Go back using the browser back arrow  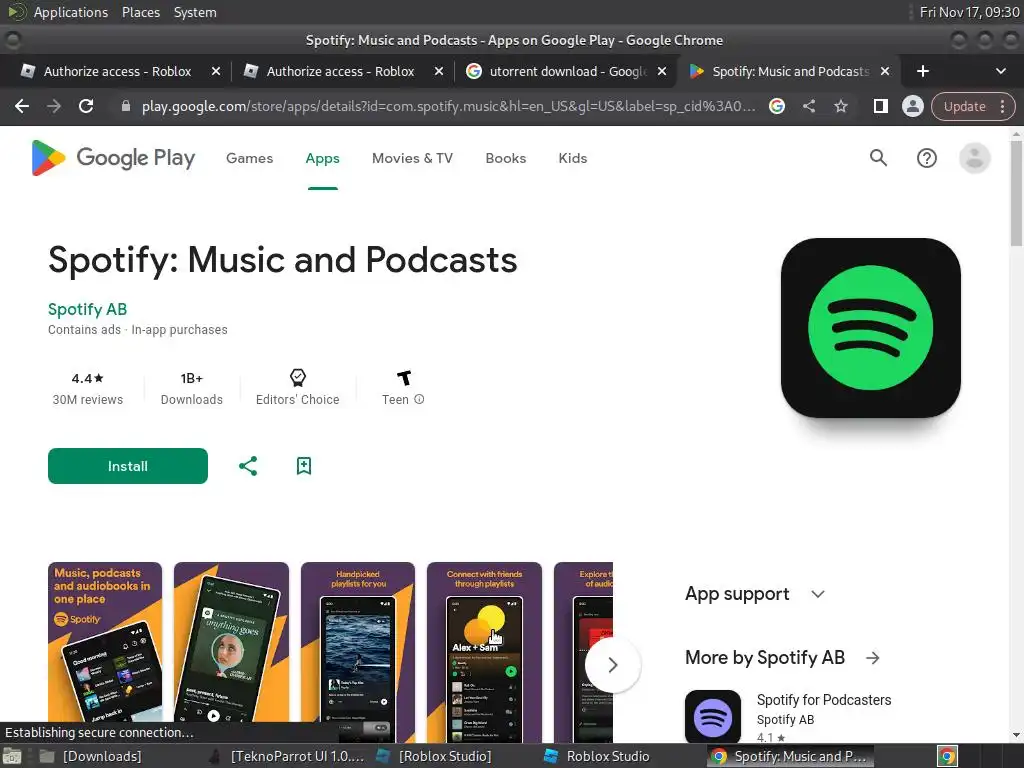[x=22, y=106]
